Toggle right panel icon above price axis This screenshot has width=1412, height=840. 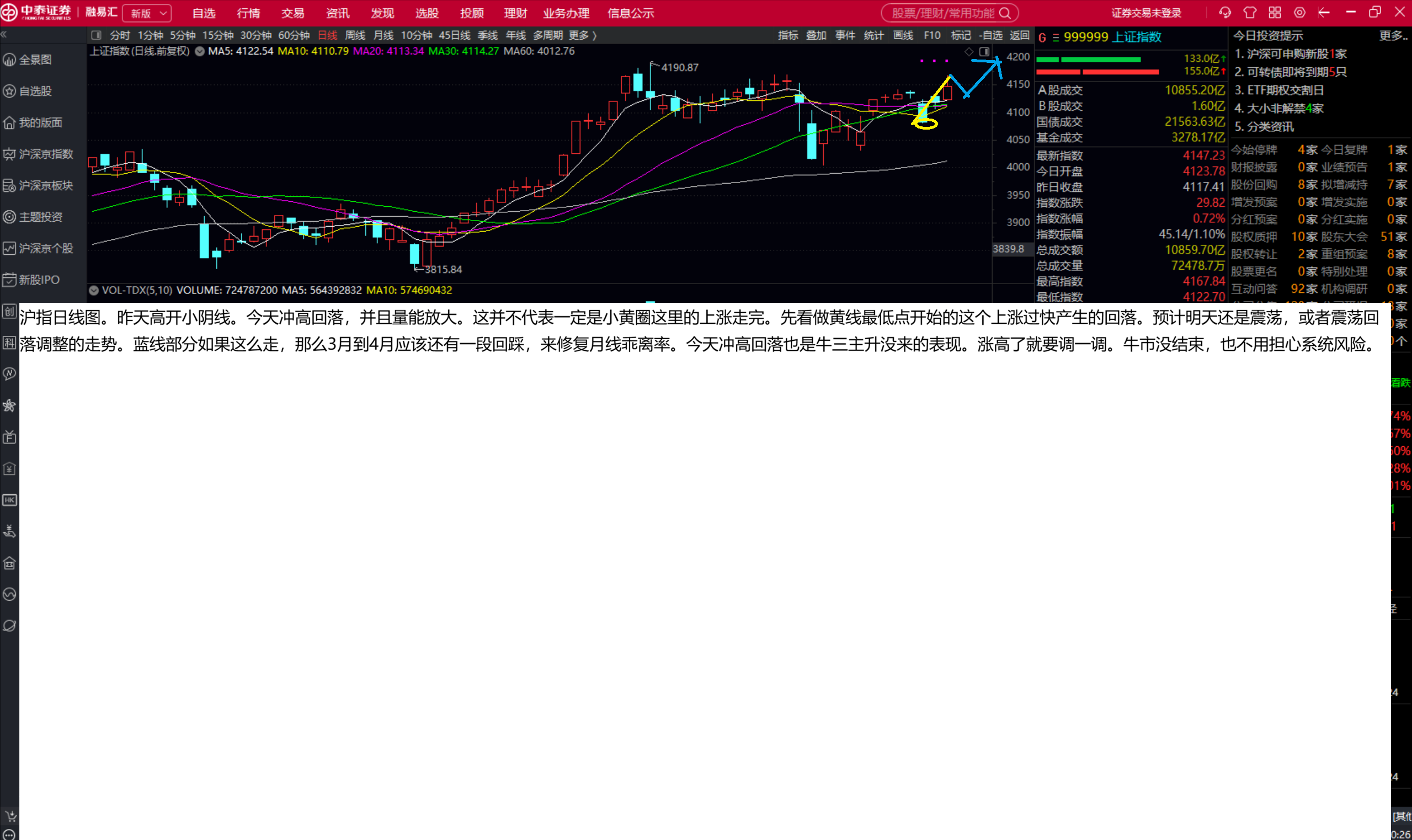[984, 51]
